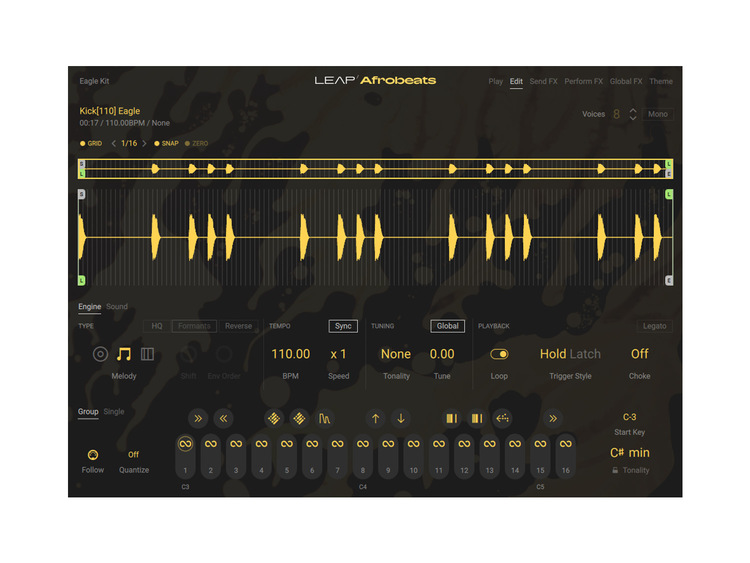Image resolution: width=750 pixels, height=563 pixels.
Task: Decrease grid division with left chevron
Action: click(x=114, y=143)
